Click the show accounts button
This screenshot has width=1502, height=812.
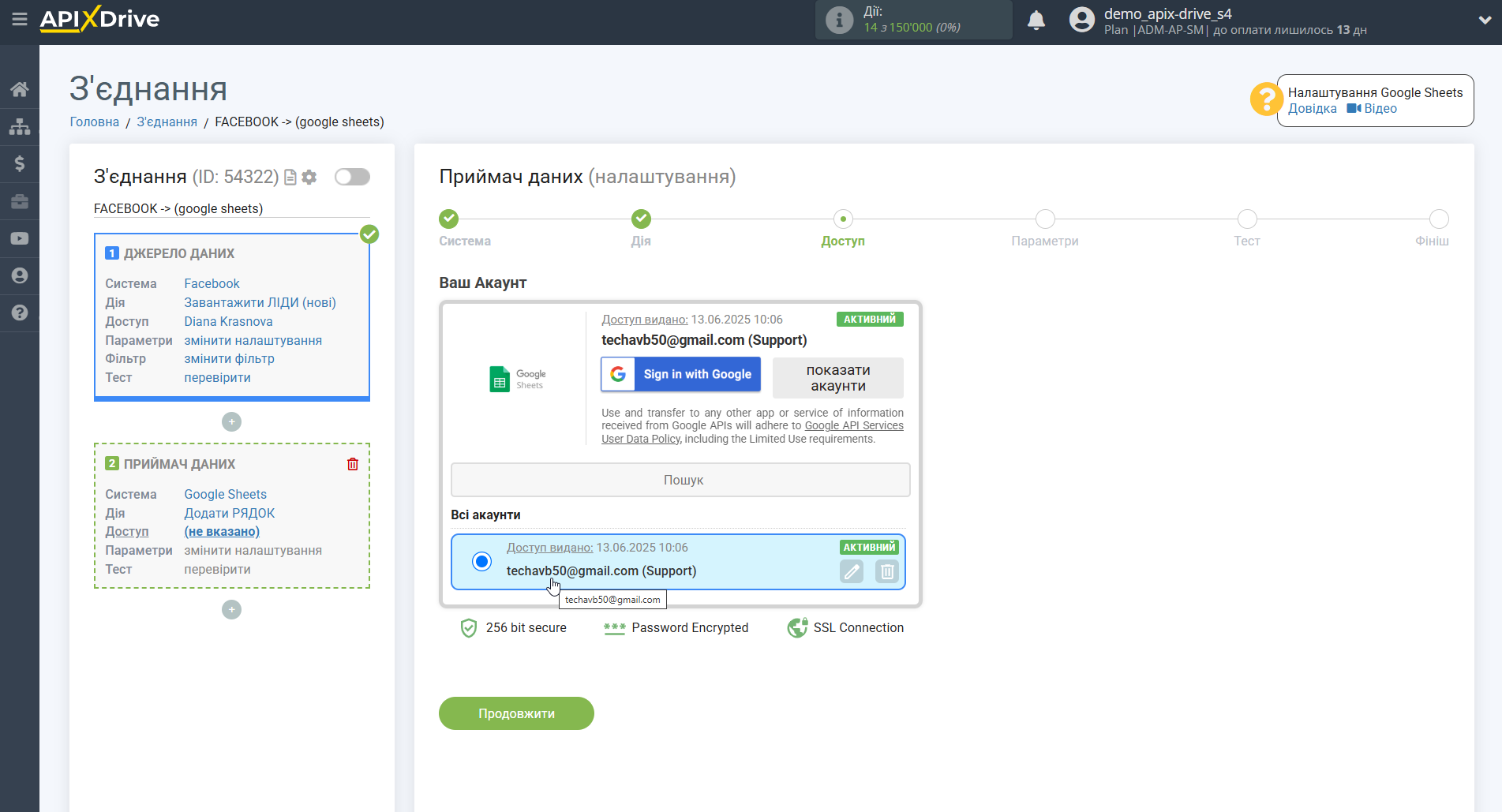(838, 378)
